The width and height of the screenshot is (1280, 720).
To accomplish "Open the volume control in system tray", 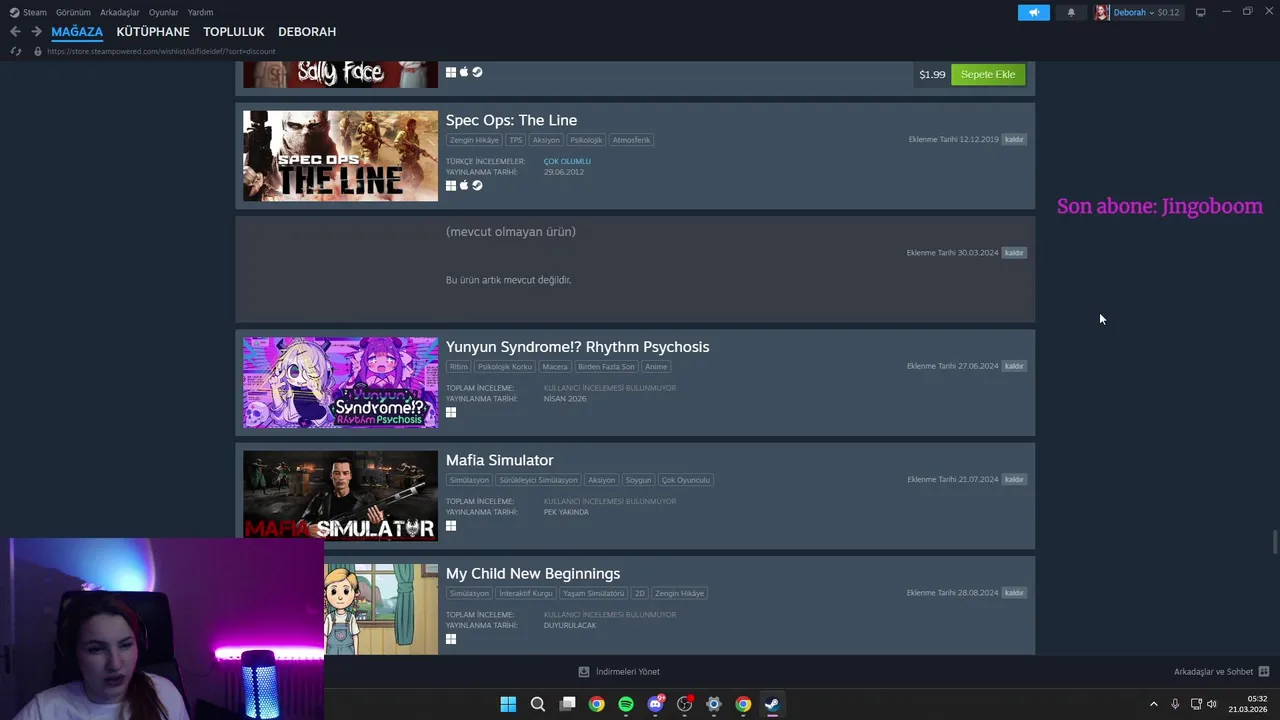I will [x=1212, y=704].
